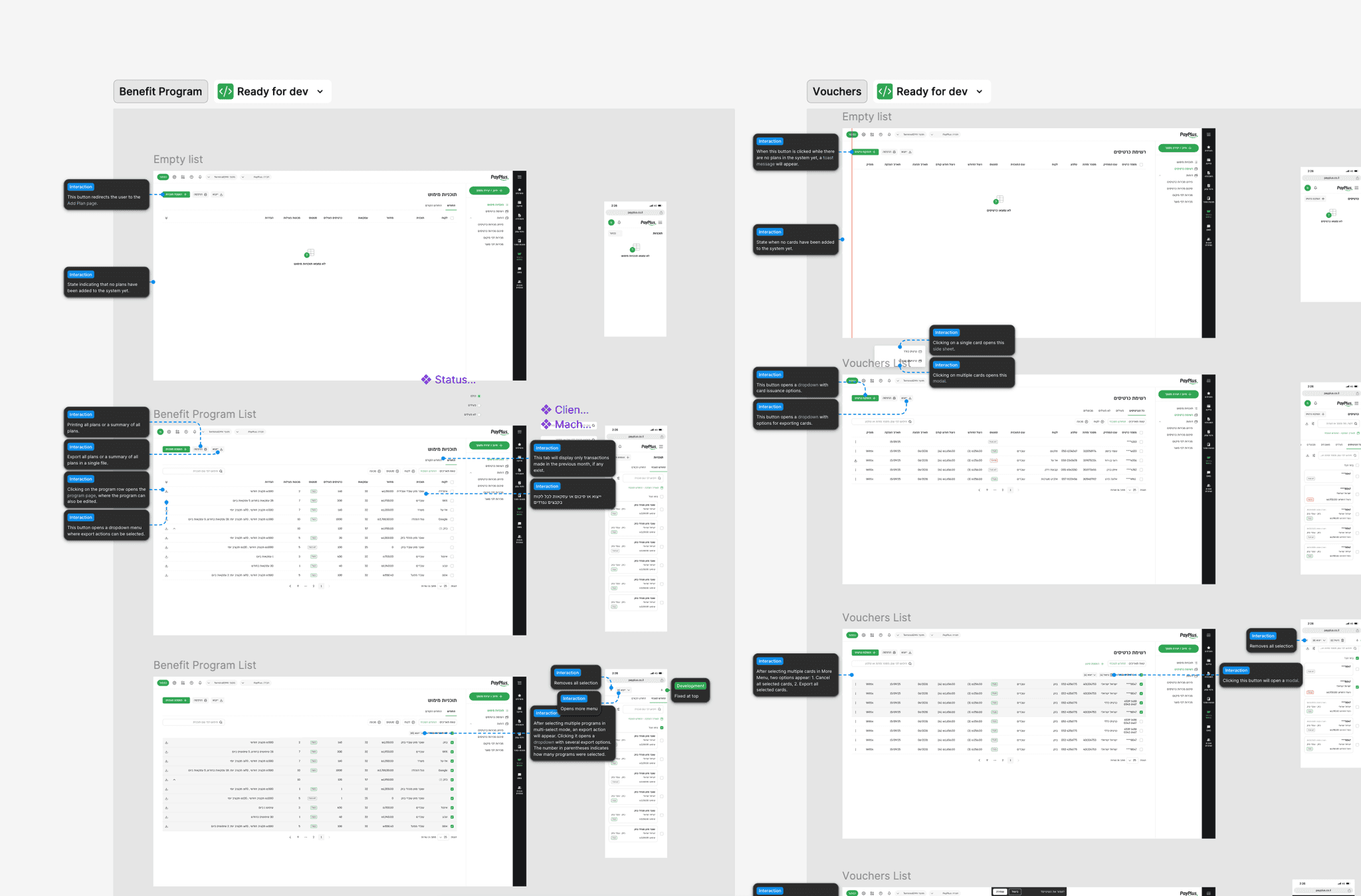Tick the header checkbox in Vouchers Empty list table

coord(1142,164)
